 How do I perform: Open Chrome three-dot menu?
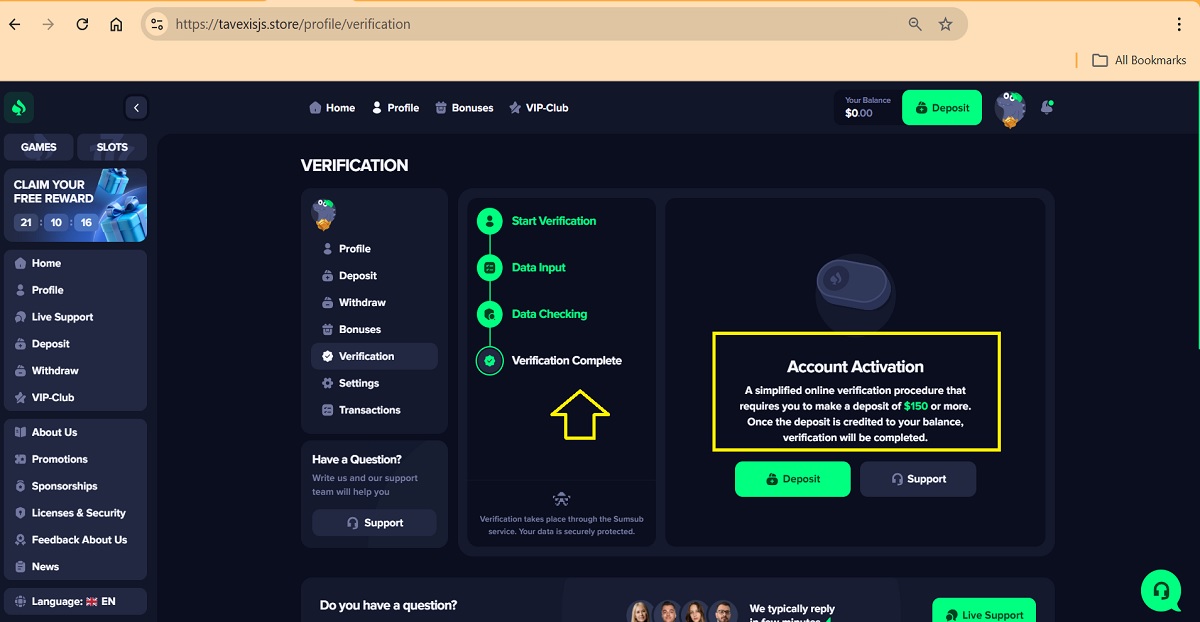coord(1180,24)
